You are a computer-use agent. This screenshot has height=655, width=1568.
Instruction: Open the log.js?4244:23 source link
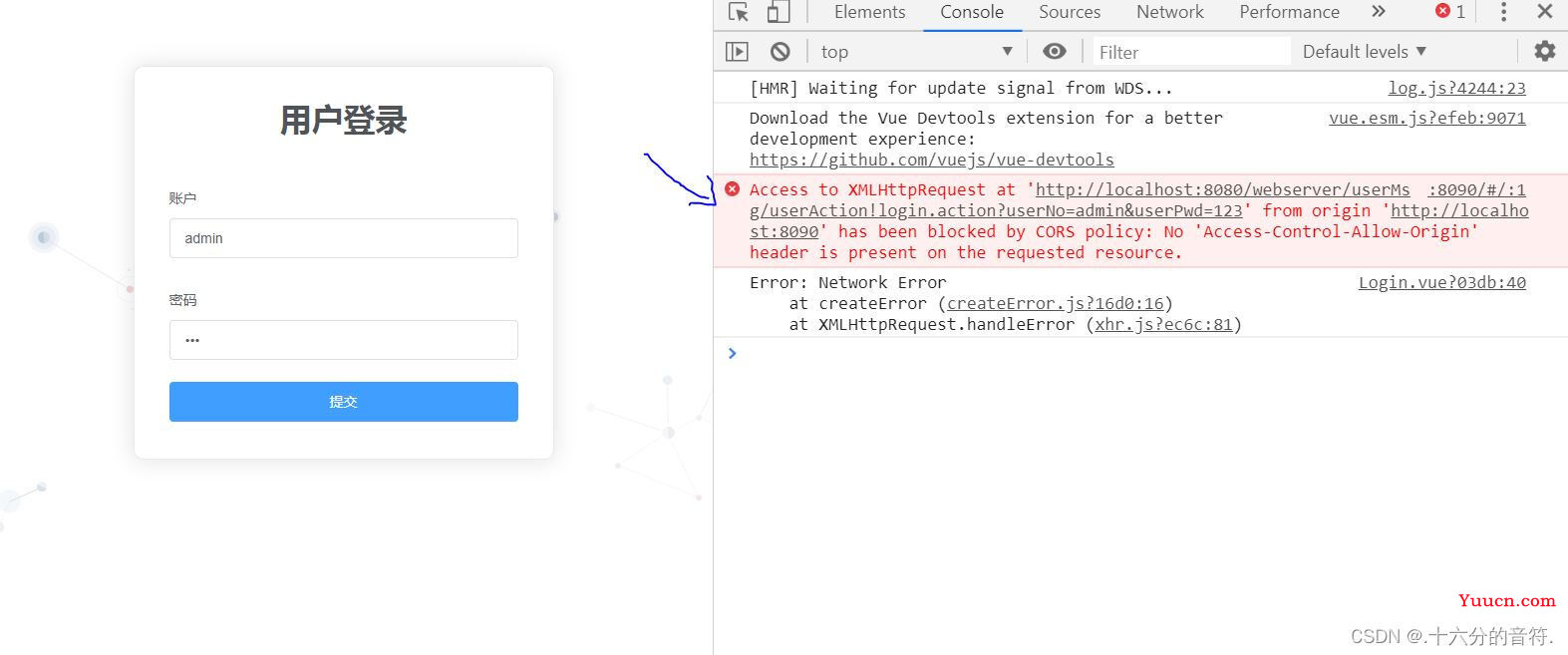(1457, 88)
